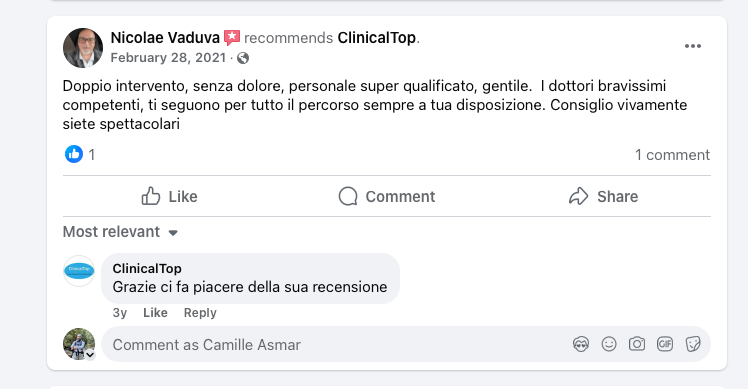Focus the Comment as Camille Asmar field
Screen dimensions: 748x389
tap(334, 345)
